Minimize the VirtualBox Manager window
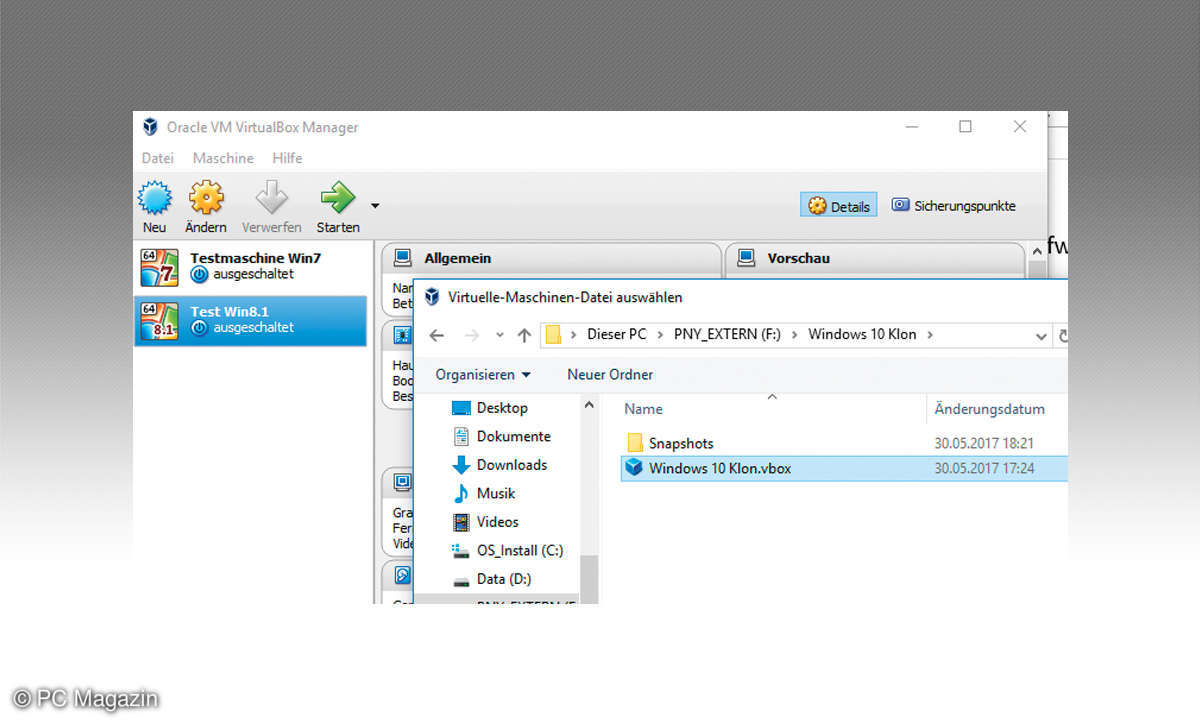 pyautogui.click(x=912, y=127)
